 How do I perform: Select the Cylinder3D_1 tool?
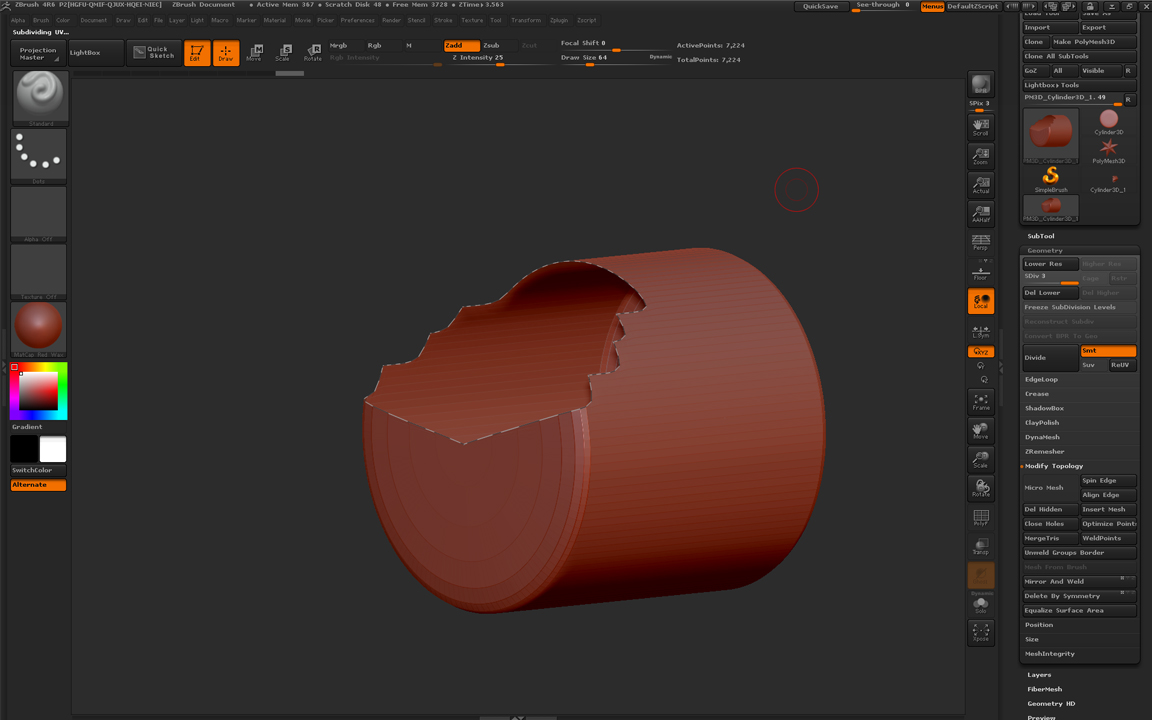(1109, 181)
